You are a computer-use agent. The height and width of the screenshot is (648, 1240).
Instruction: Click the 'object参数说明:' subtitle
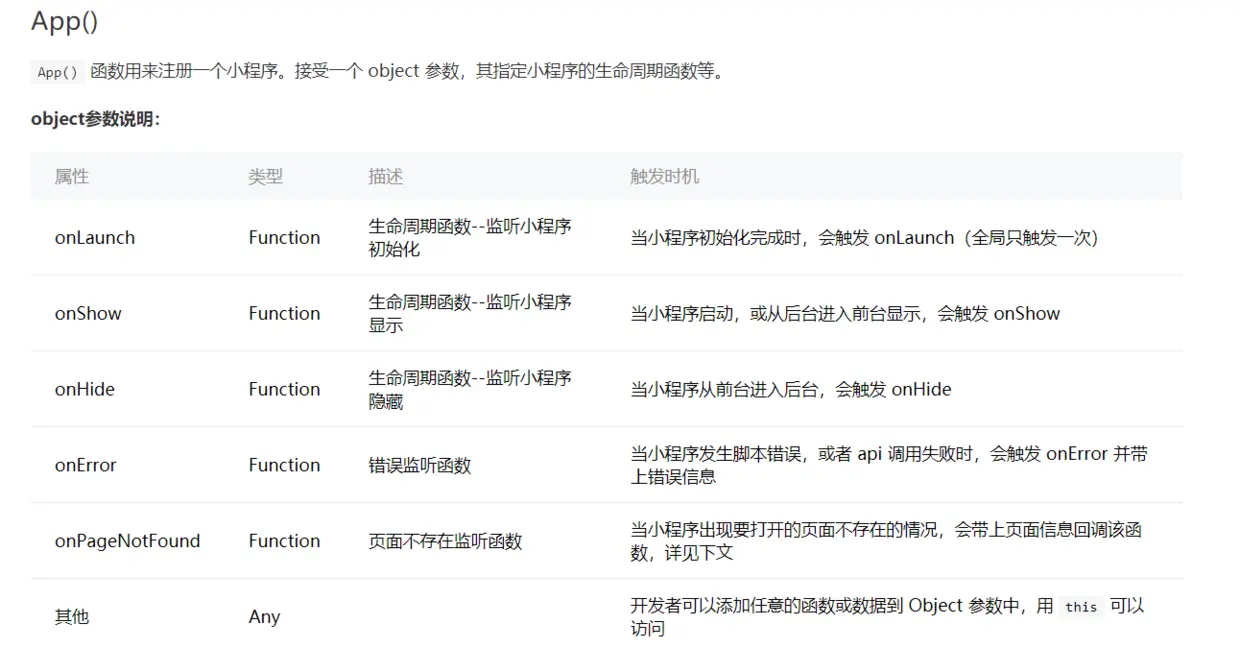(96, 119)
